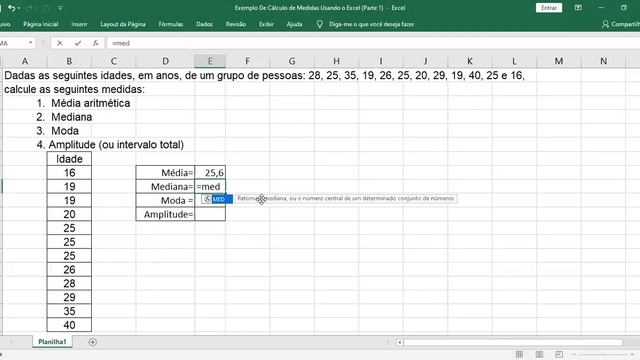Click the cell containing 20

(x=69, y=214)
